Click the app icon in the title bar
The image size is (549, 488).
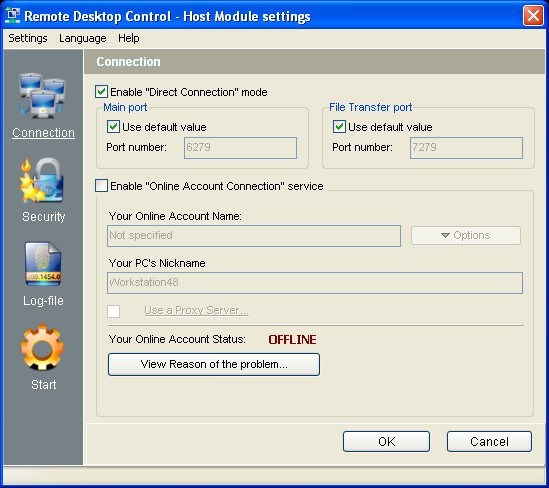pos(13,16)
